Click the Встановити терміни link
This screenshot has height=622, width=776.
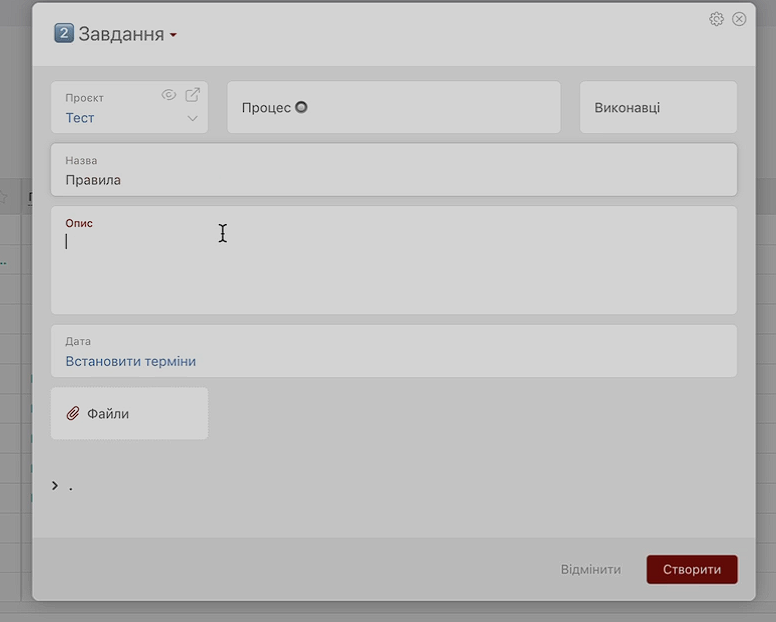click(131, 361)
